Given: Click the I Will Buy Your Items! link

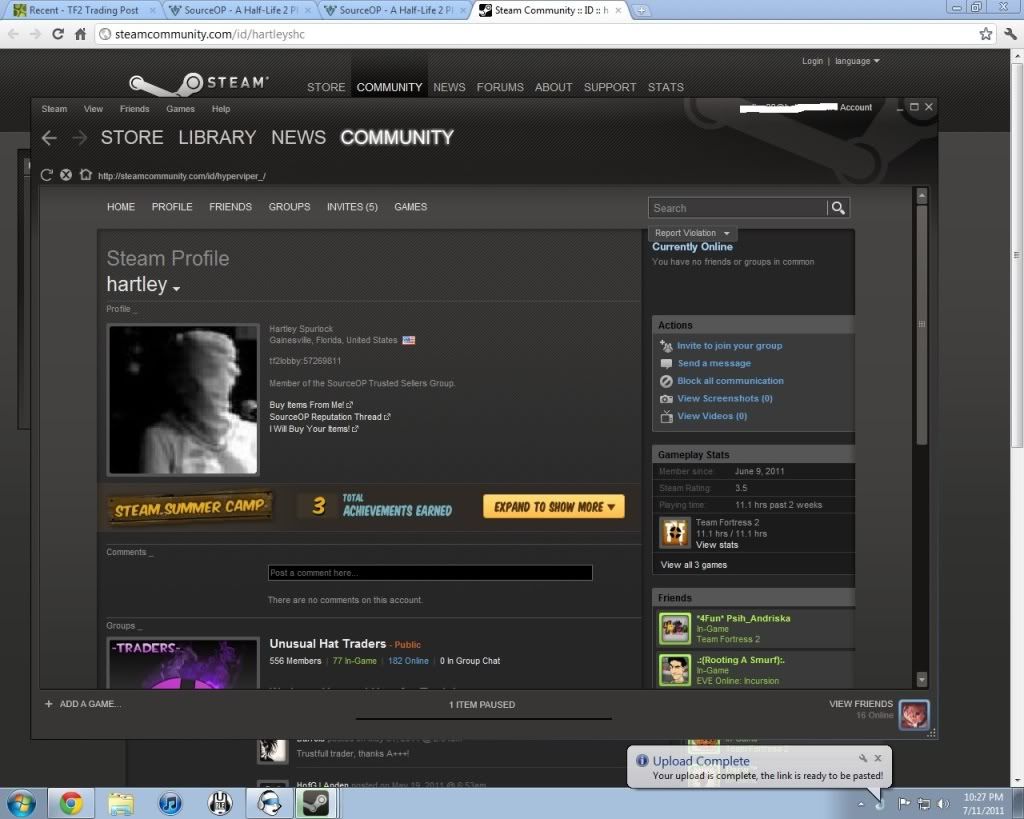Looking at the screenshot, I should (313, 429).
